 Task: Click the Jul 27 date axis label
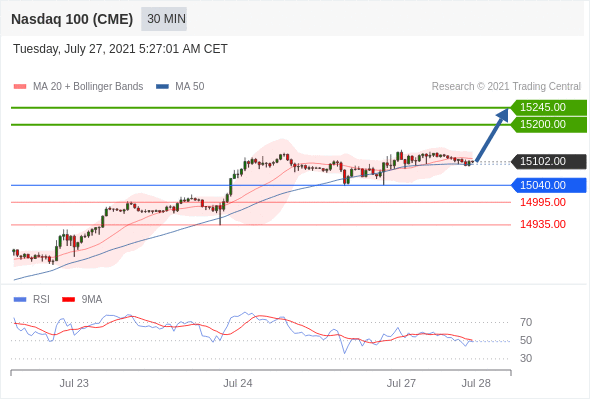click(x=401, y=383)
